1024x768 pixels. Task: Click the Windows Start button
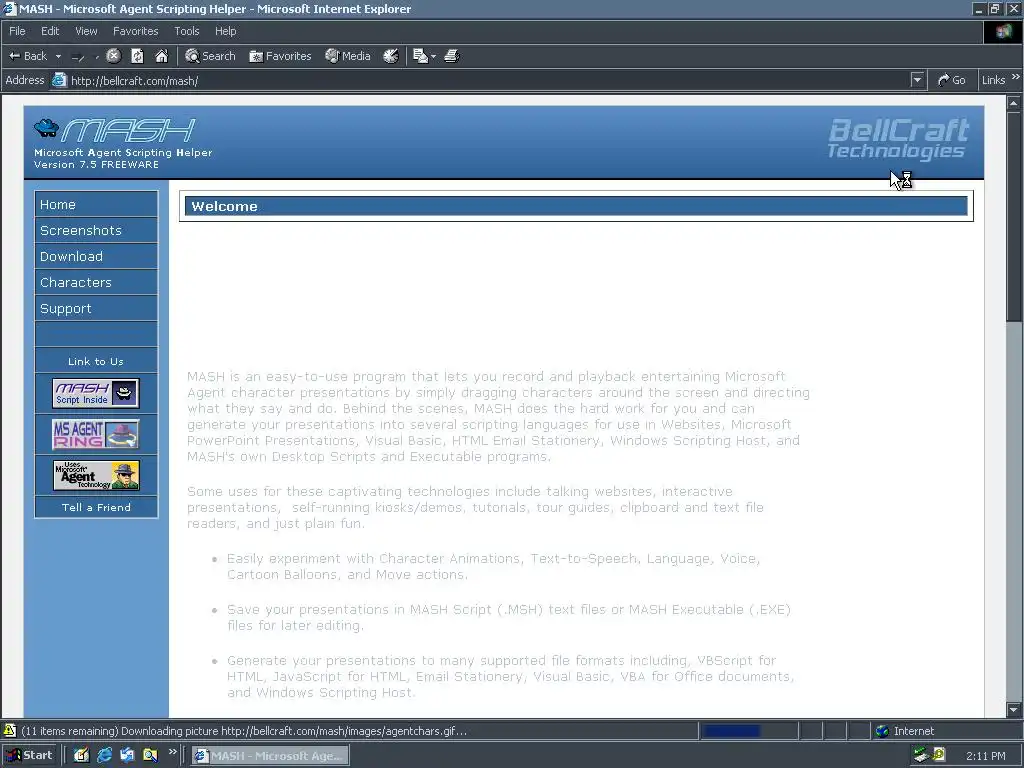pyautogui.click(x=30, y=756)
